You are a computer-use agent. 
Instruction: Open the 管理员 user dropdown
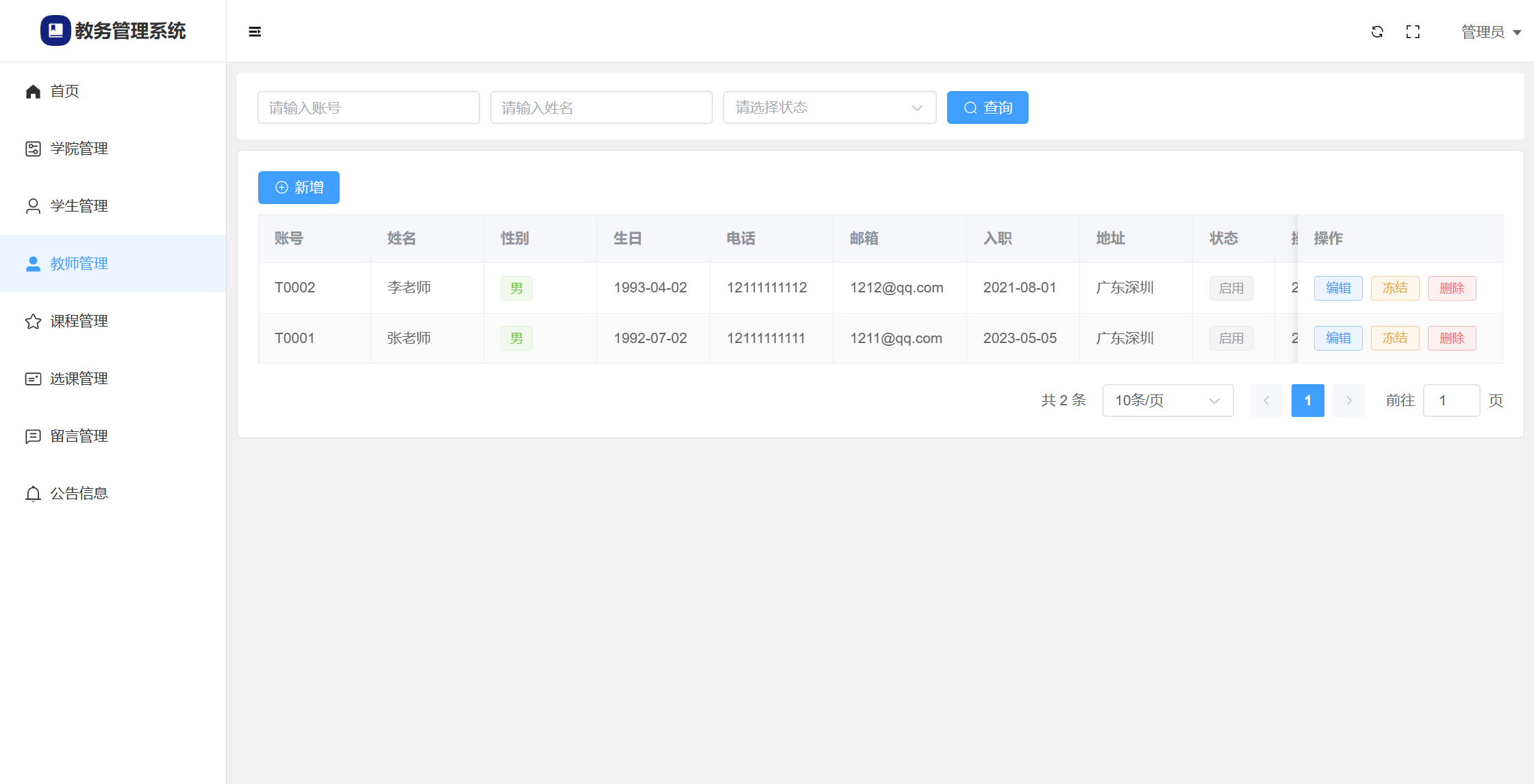(1490, 32)
